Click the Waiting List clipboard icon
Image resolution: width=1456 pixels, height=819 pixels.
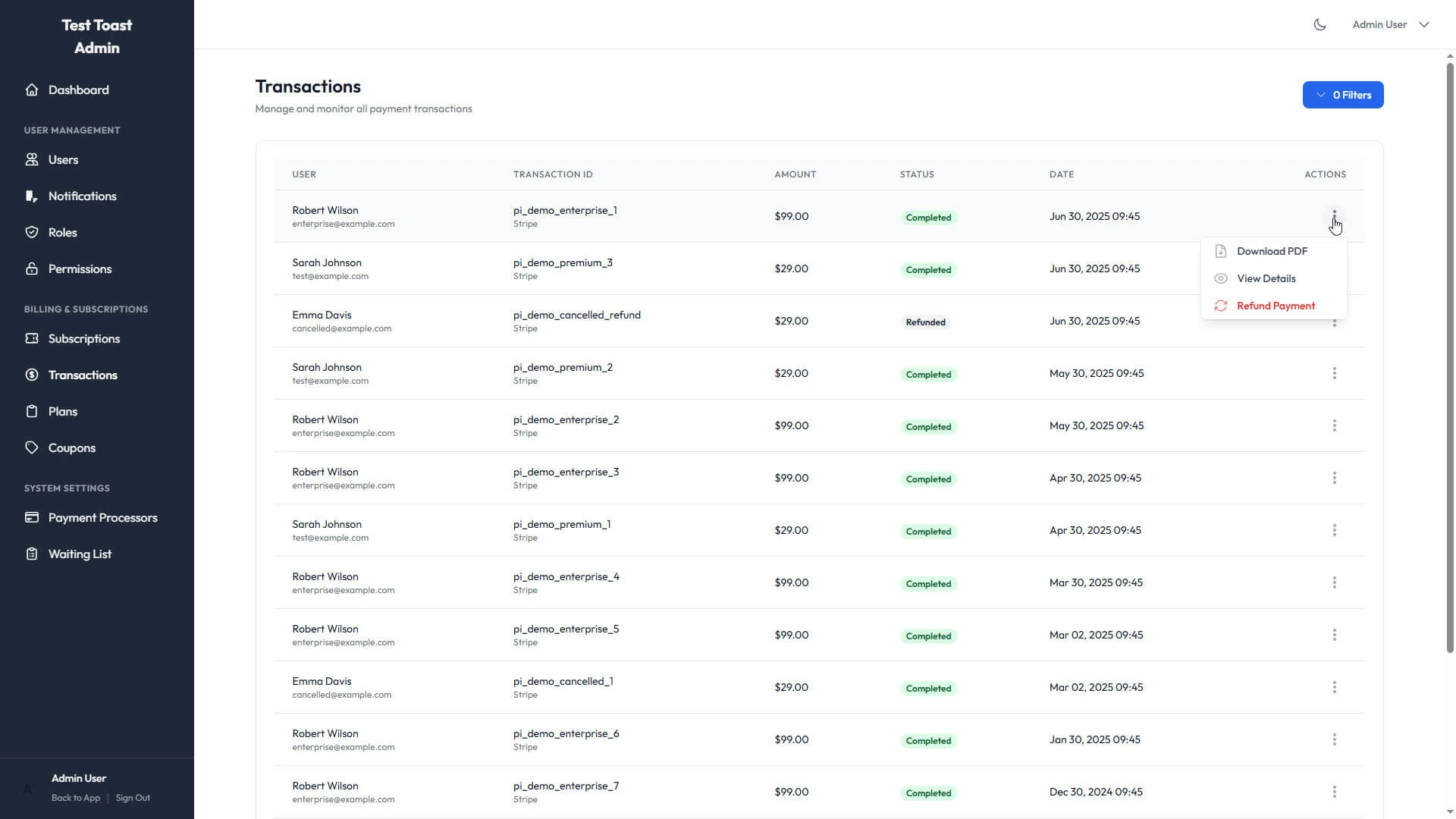tap(32, 554)
